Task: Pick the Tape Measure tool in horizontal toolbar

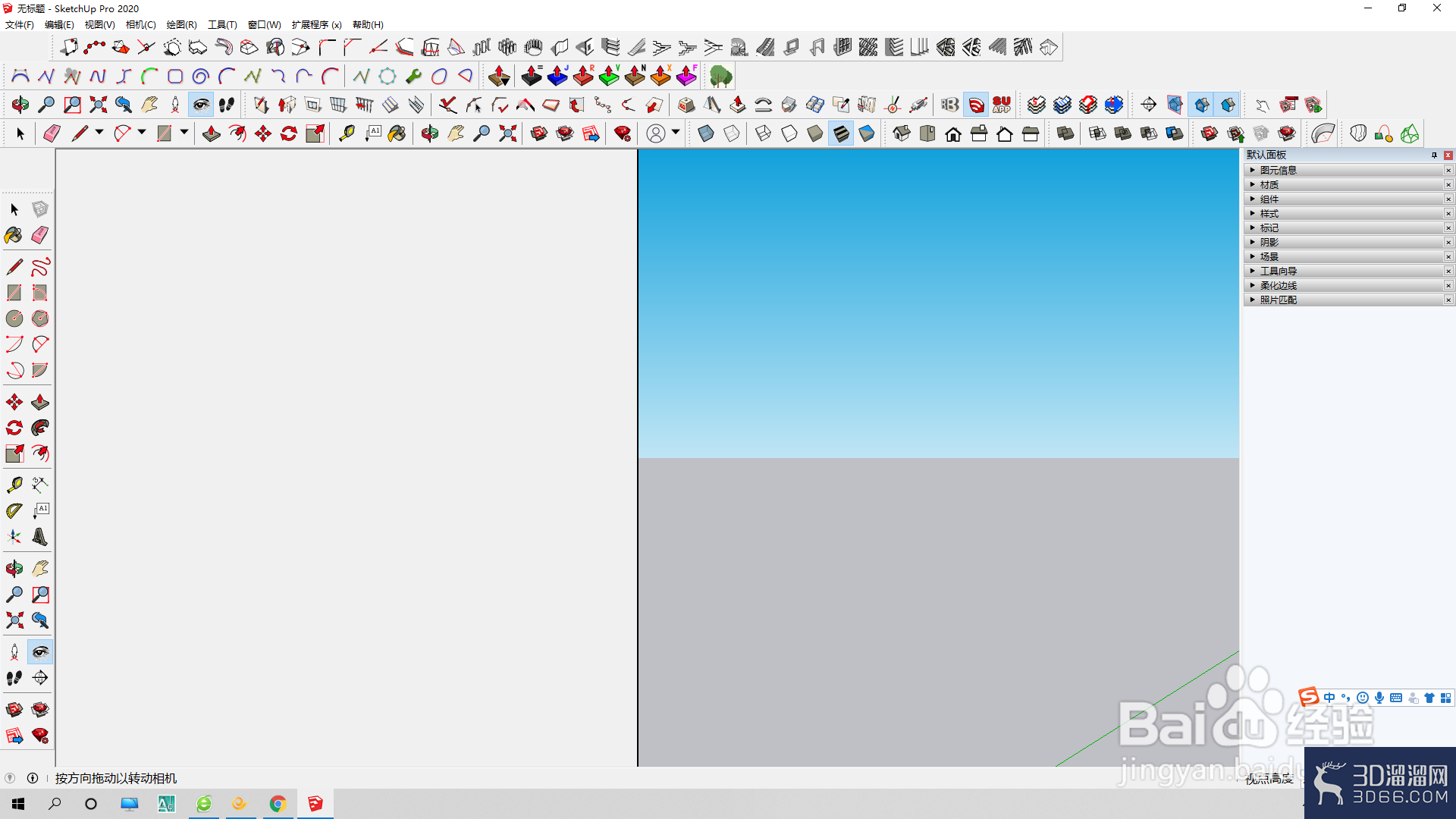Action: [347, 134]
